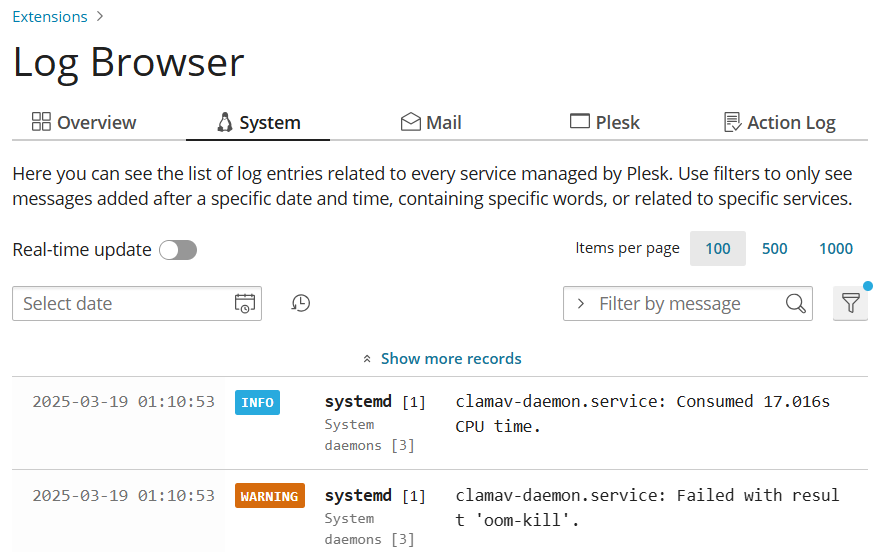Click the WARNING badge on oom-kill entry

[270, 496]
